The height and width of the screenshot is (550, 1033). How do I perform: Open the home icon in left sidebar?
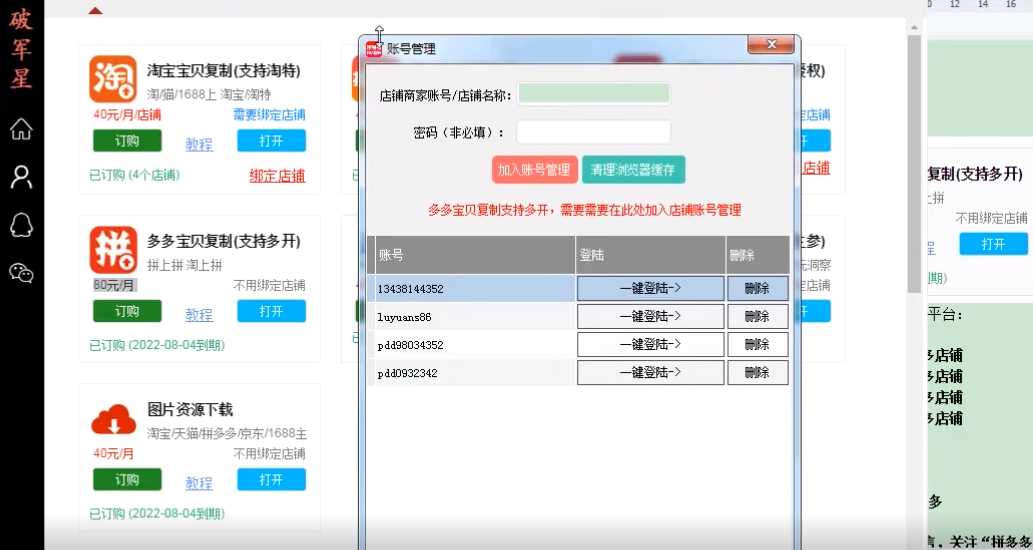pyautogui.click(x=21, y=128)
